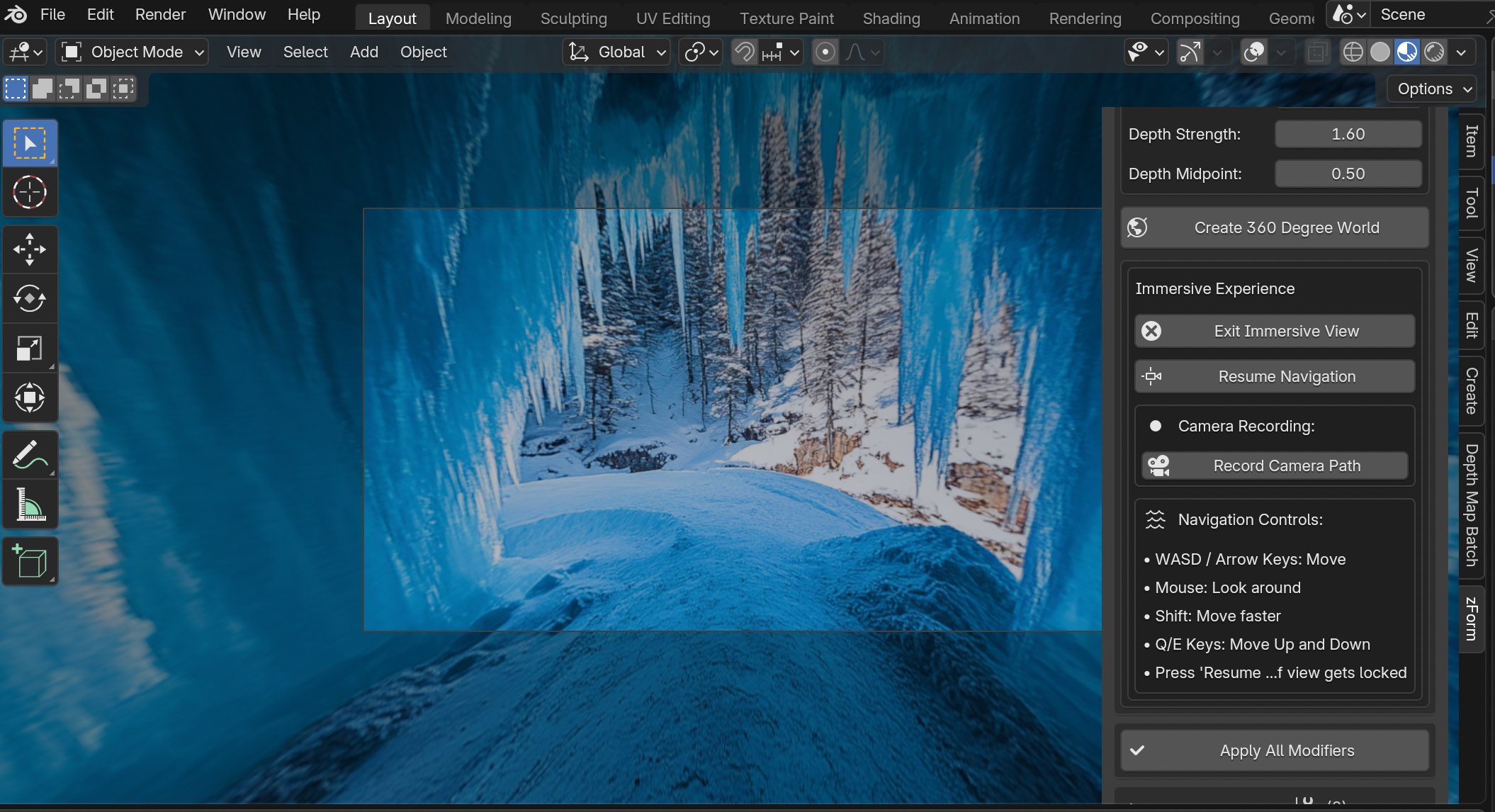1495x812 pixels.
Task: Adjust the Depth Midpoint 0.50 field
Action: 1348,174
